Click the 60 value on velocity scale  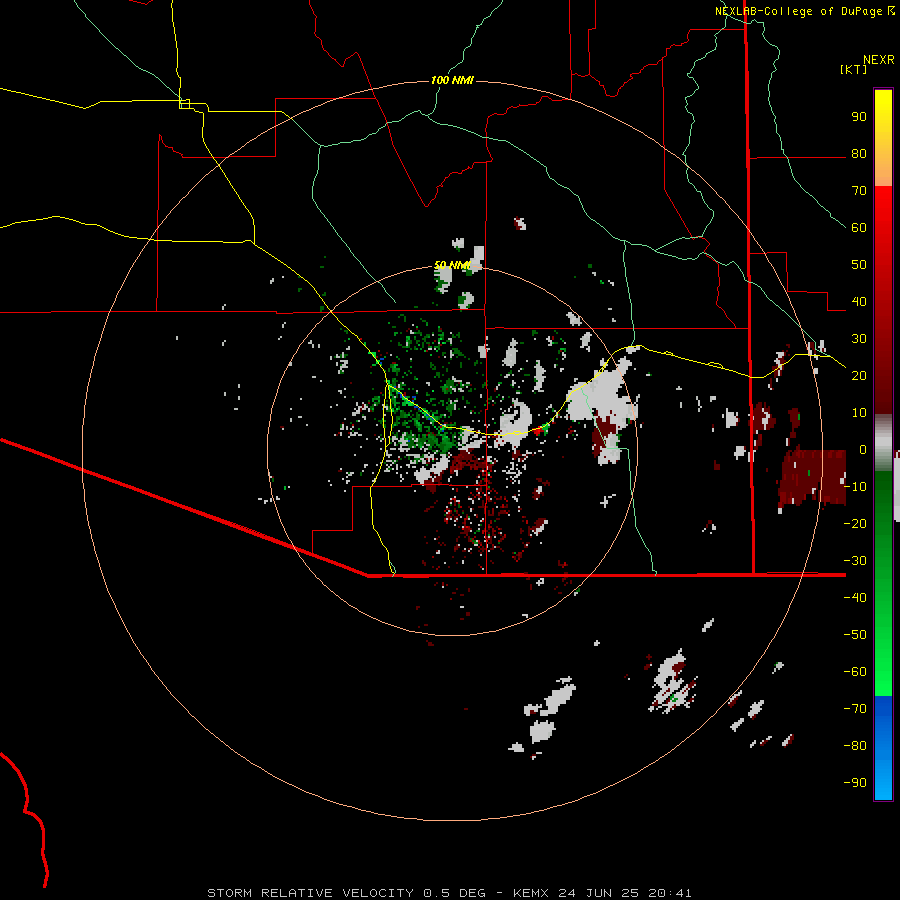click(x=859, y=228)
